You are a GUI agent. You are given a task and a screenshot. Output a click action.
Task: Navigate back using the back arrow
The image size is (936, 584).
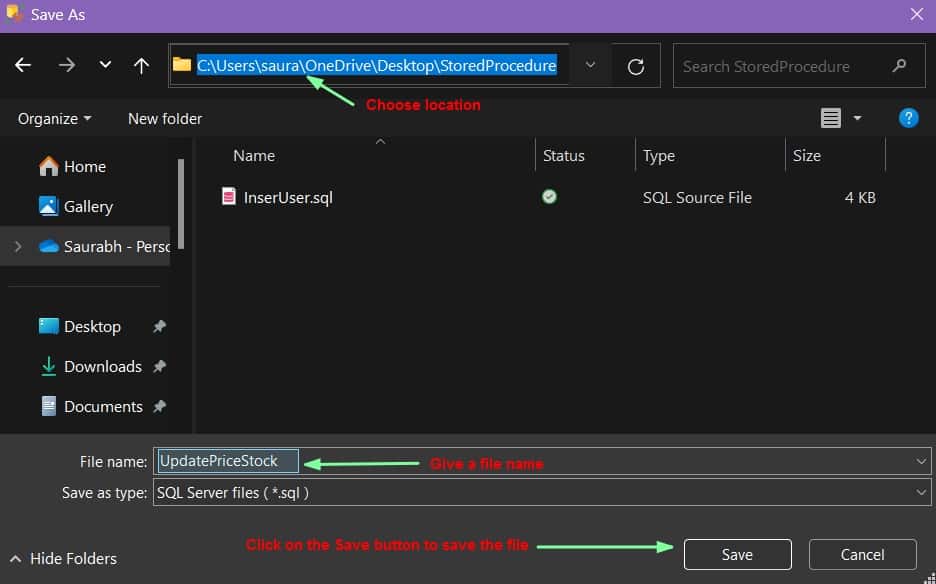coord(23,64)
